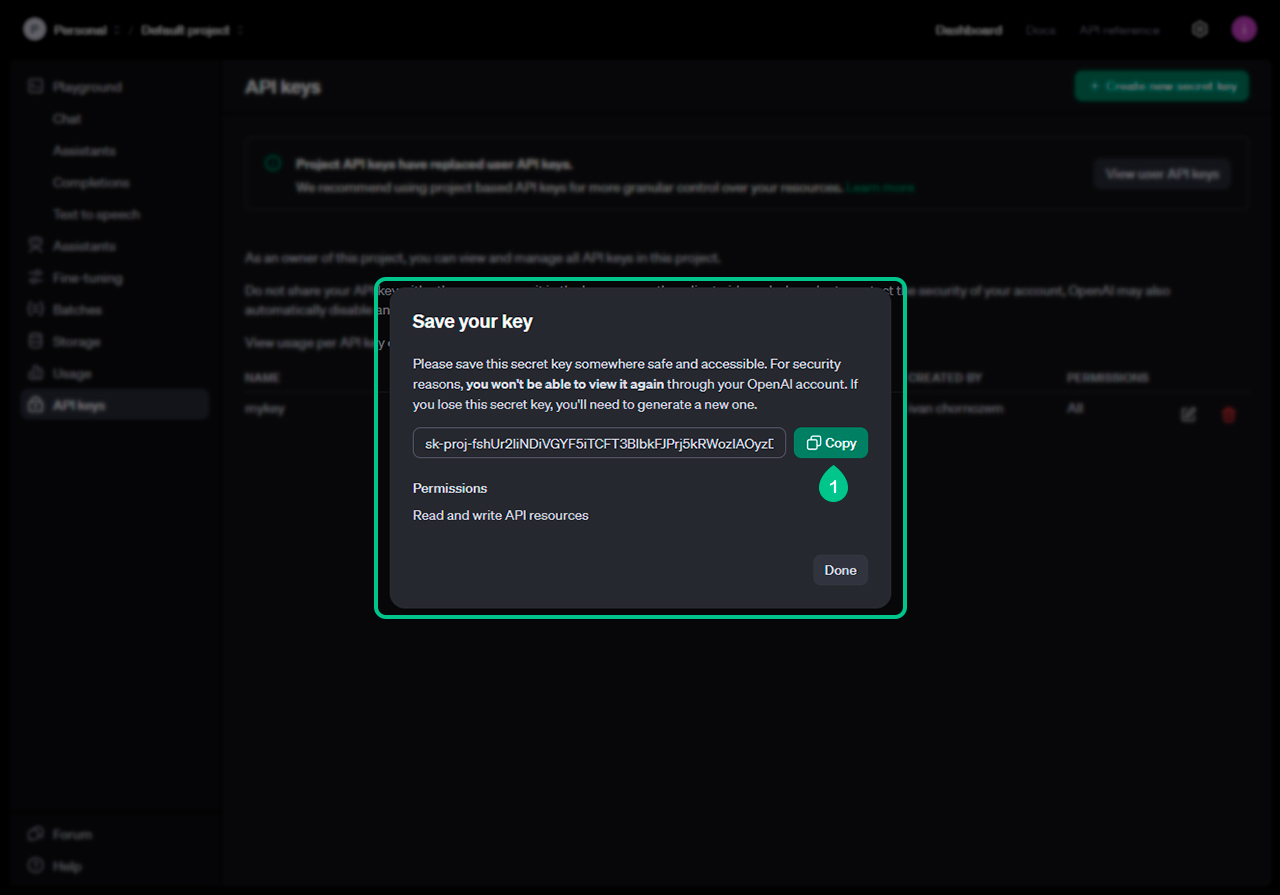Viewport: 1280px width, 895px height.
Task: Click the Storage sidebar icon
Action: click(36, 342)
